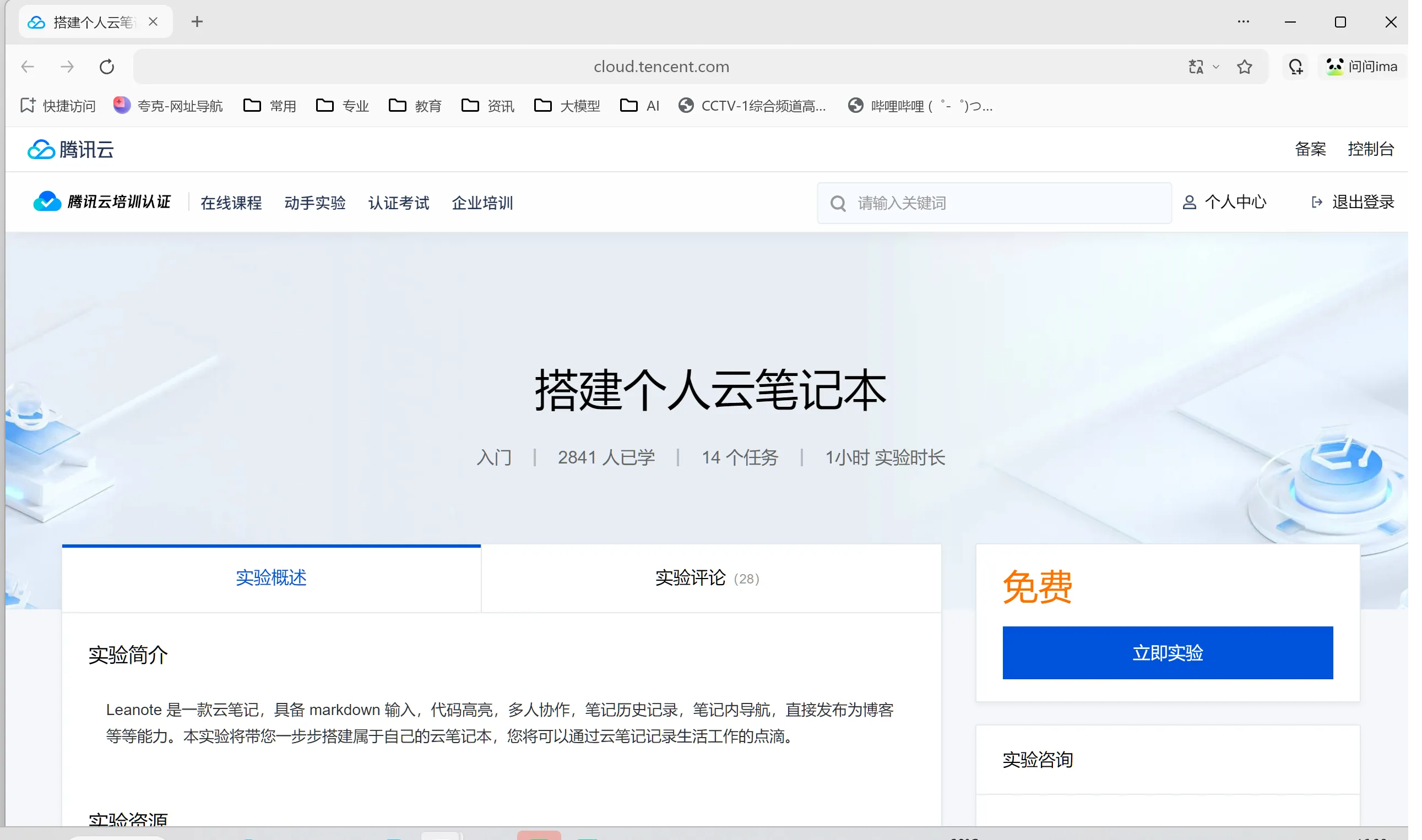Viewport: 1422px width, 840px height.
Task: Click the 立即实验 button
Action: pyautogui.click(x=1168, y=653)
